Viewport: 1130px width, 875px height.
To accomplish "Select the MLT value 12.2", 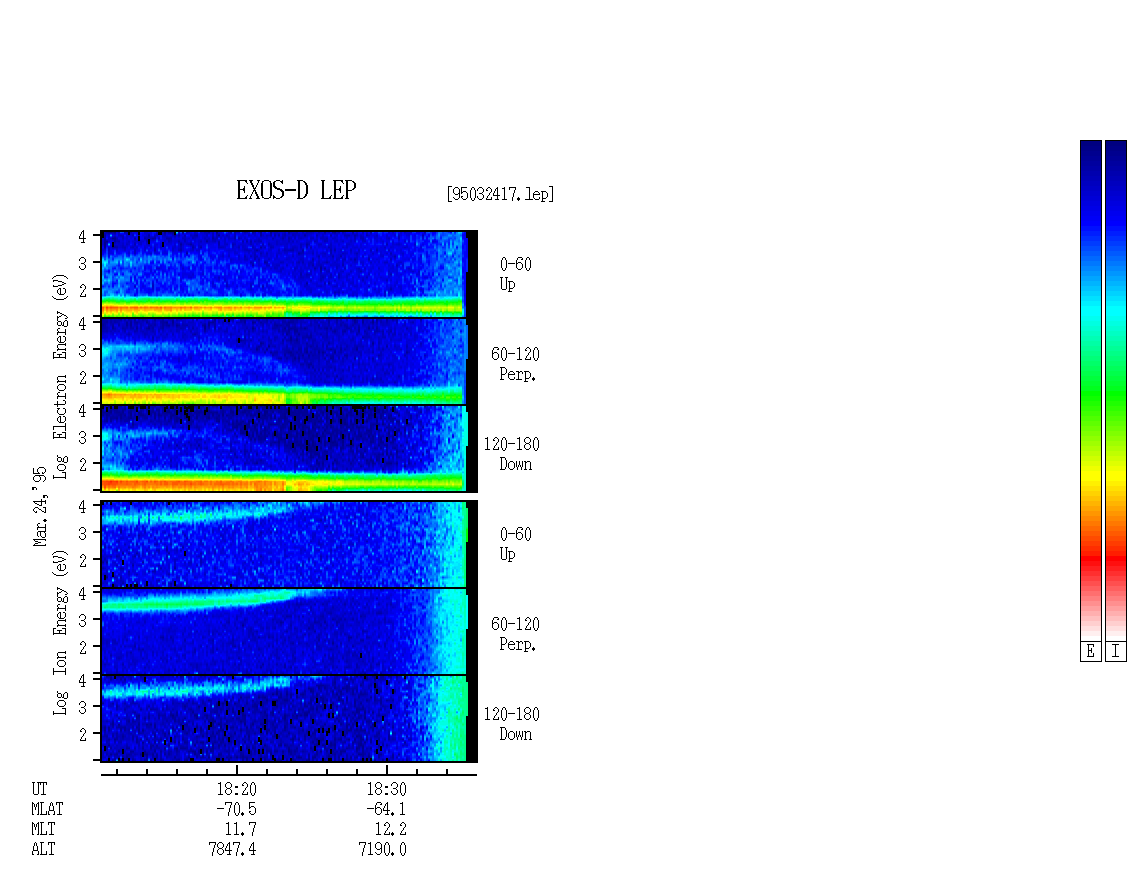I will [390, 830].
